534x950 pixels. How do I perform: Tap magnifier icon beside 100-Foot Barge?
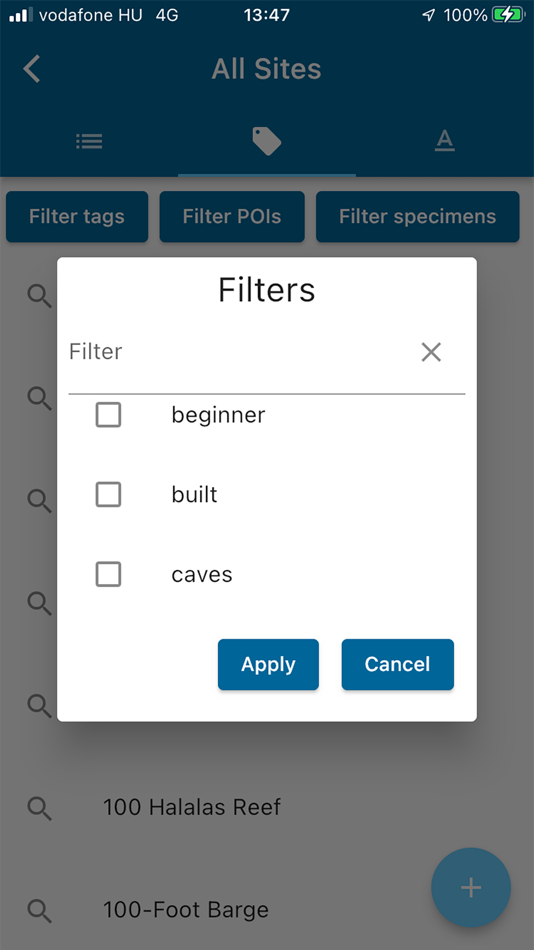click(40, 911)
